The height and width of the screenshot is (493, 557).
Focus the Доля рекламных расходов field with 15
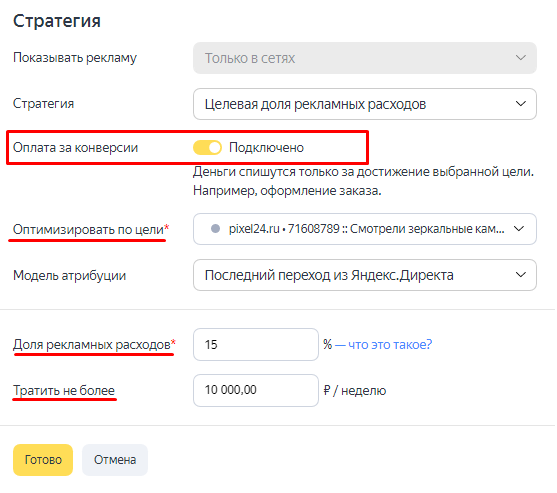pos(256,345)
